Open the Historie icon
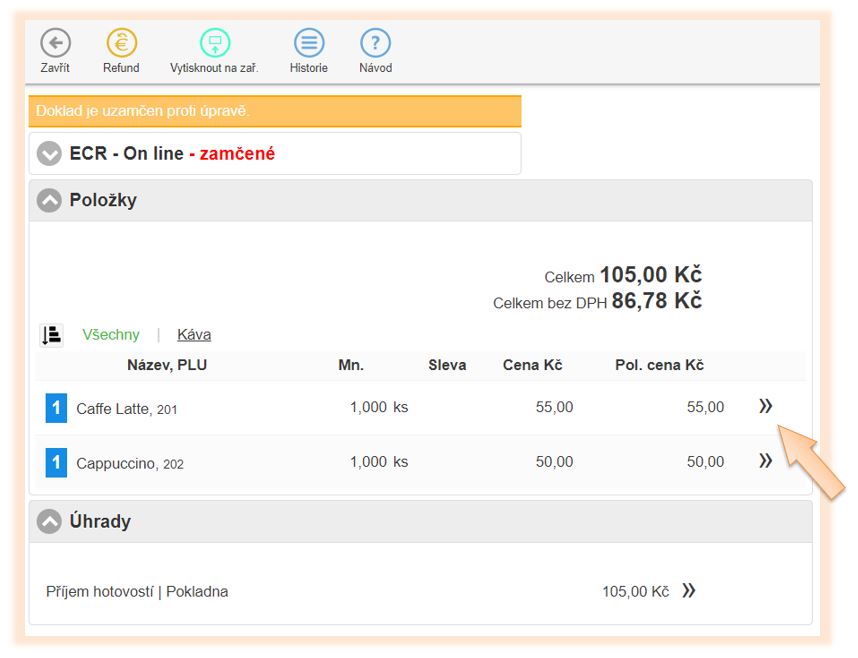858x658 pixels. [309, 43]
